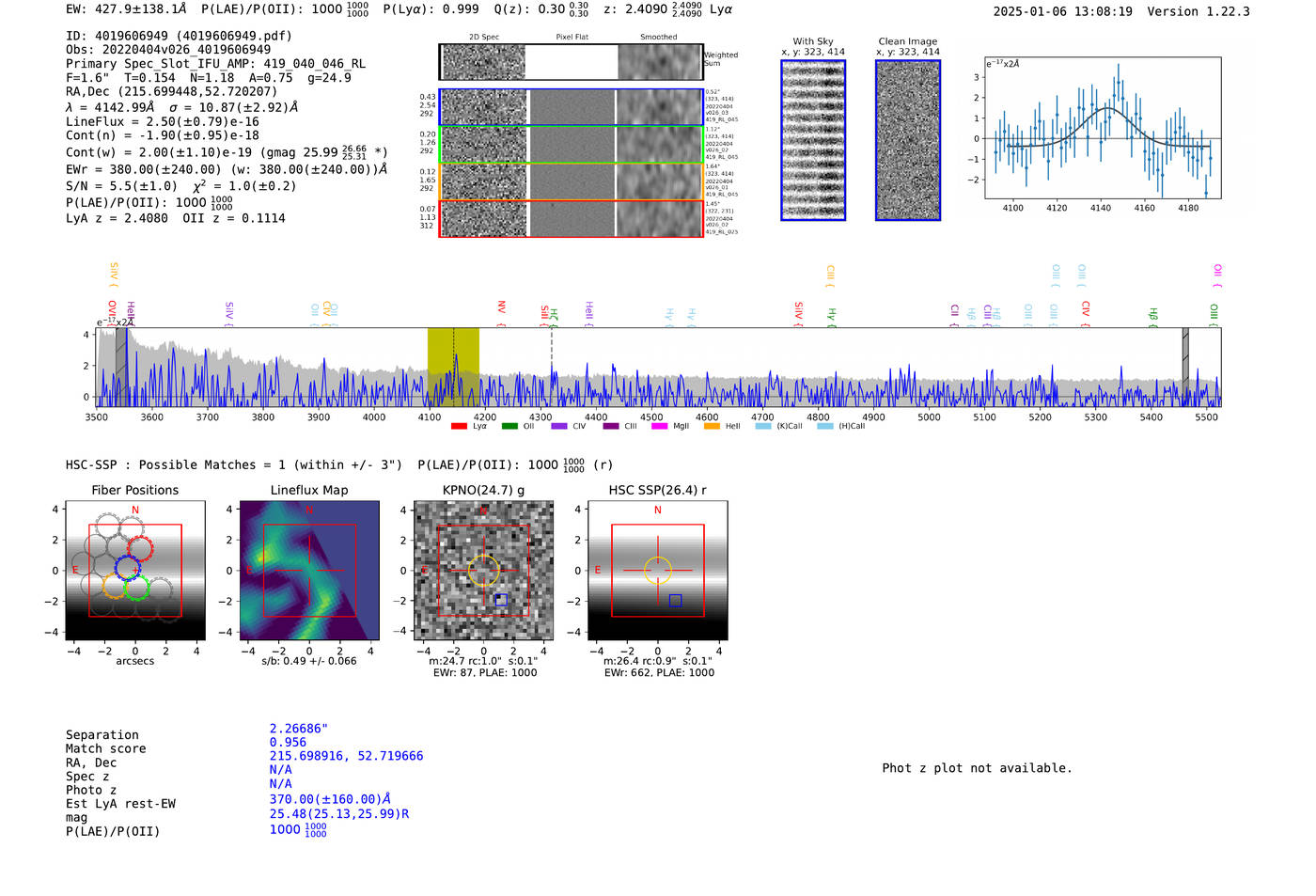This screenshot has height=896, width=1316.
Task: Click the orange CIII label near 4820 Å
Action: [x=830, y=274]
